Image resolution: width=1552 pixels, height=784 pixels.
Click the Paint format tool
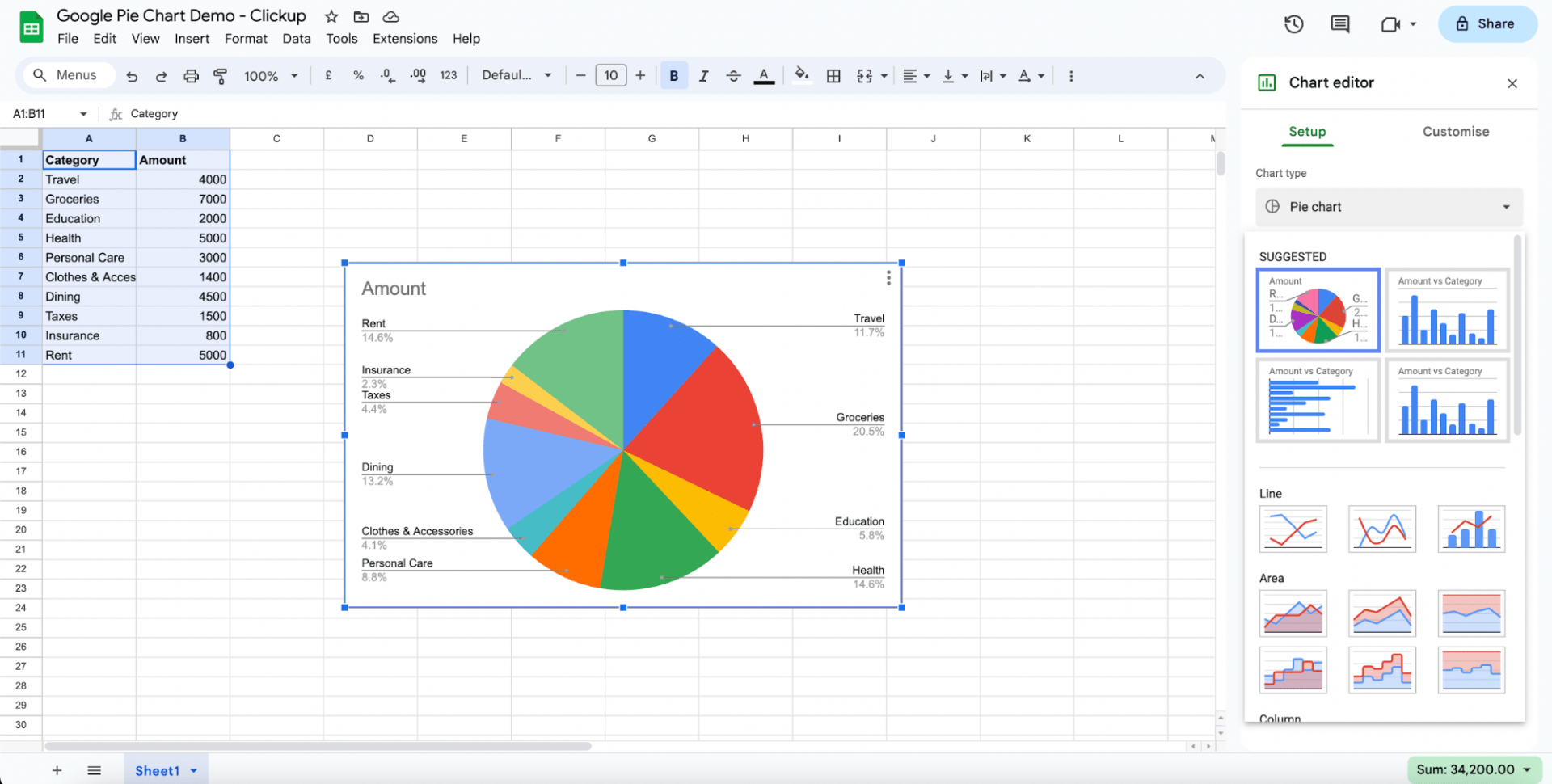[x=220, y=75]
